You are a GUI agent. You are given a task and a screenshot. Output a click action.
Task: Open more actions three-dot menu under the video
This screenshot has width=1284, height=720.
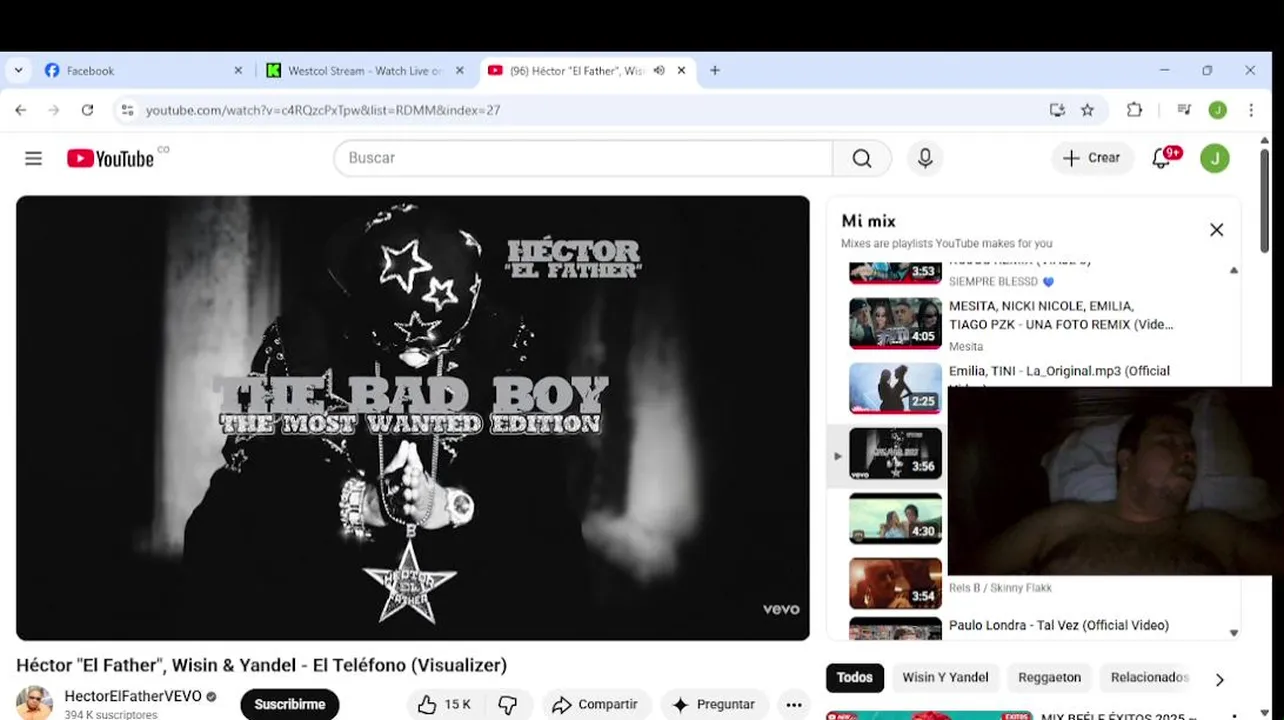click(x=794, y=705)
